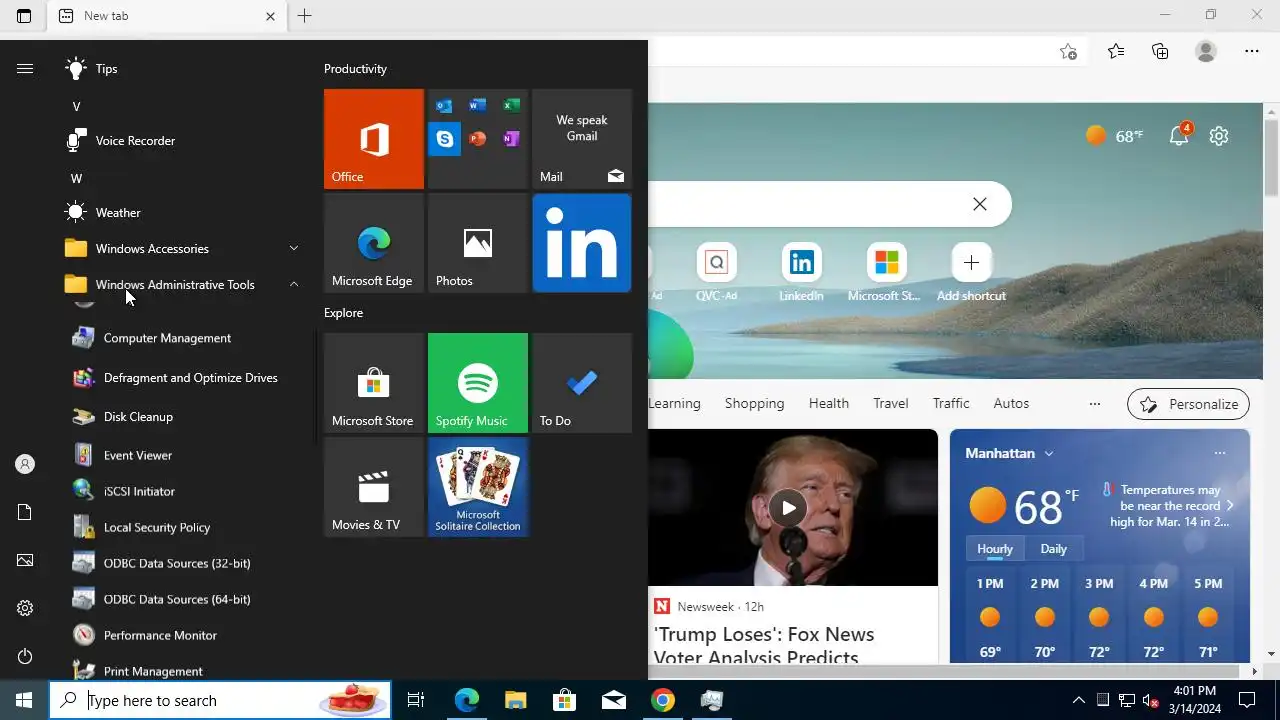Open Edge Favorites star-list icon

click(x=1116, y=51)
